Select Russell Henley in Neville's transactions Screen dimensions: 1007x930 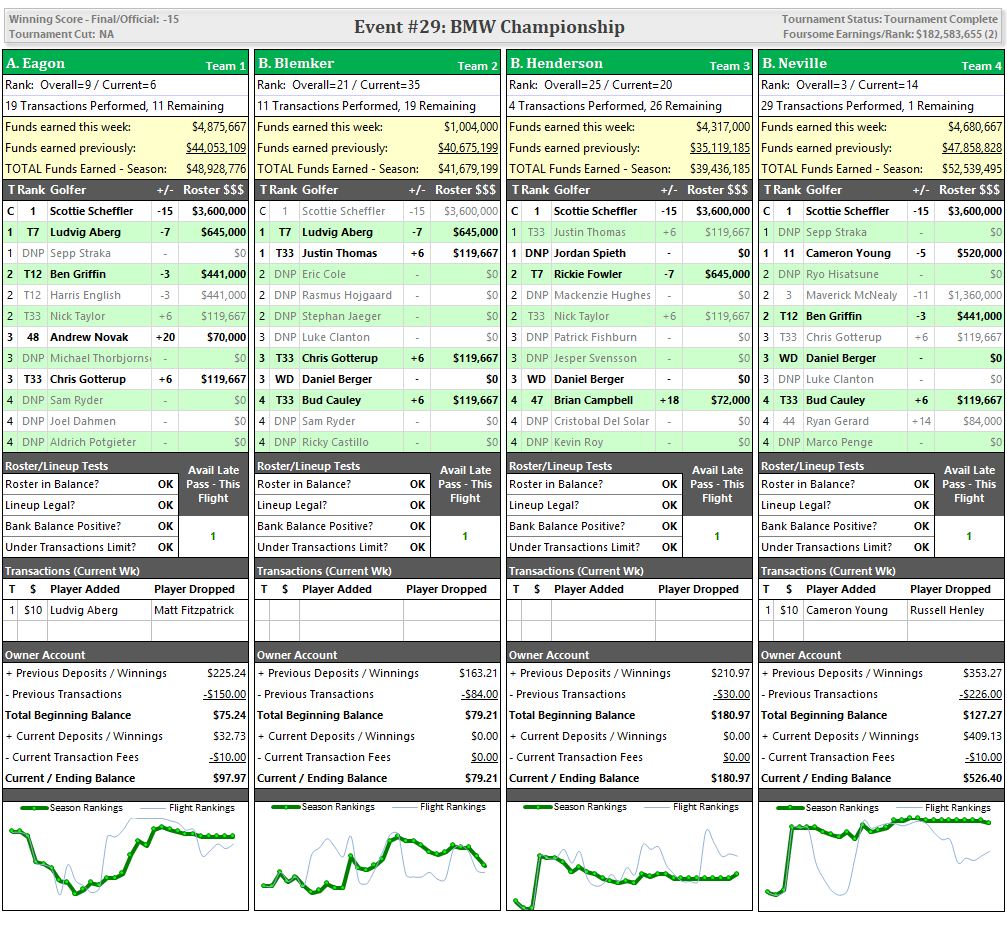click(x=946, y=610)
